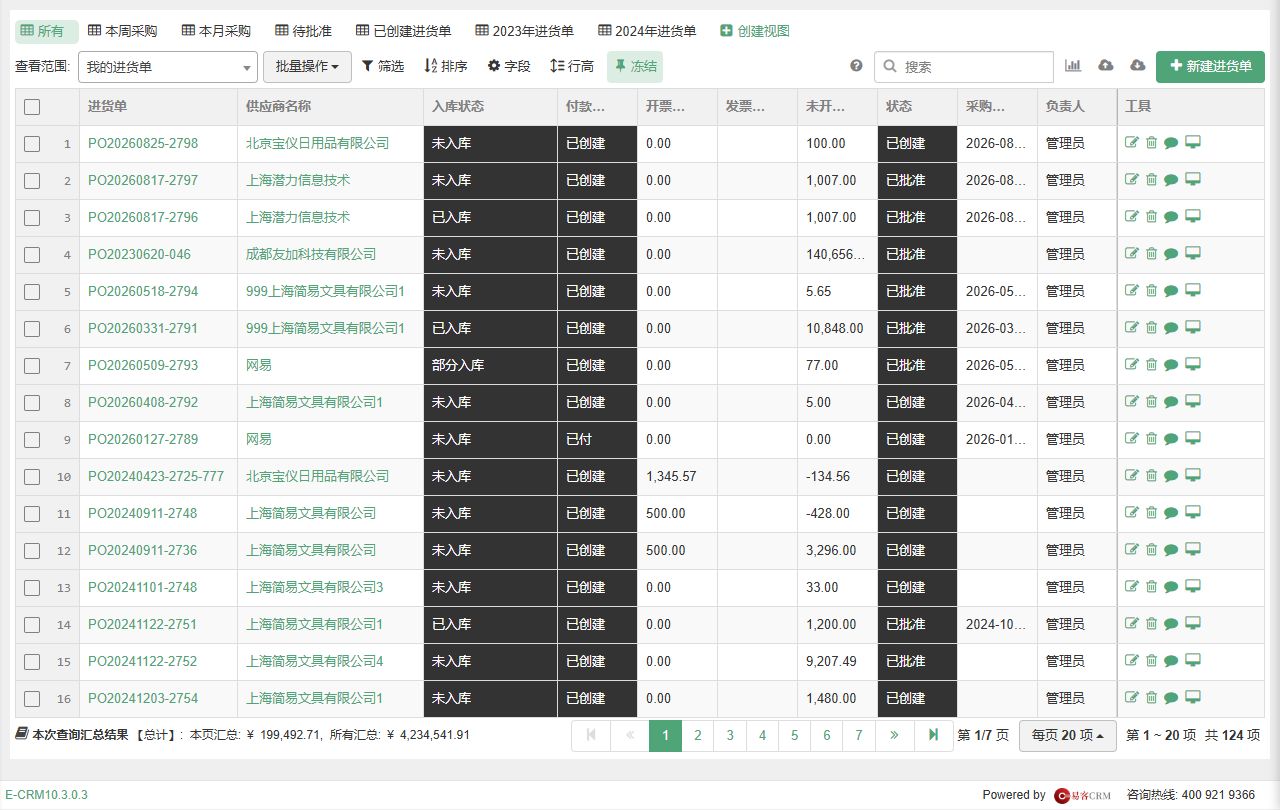
Task: Click edit icon for PO20260825-2798 row
Action: [x=1132, y=143]
